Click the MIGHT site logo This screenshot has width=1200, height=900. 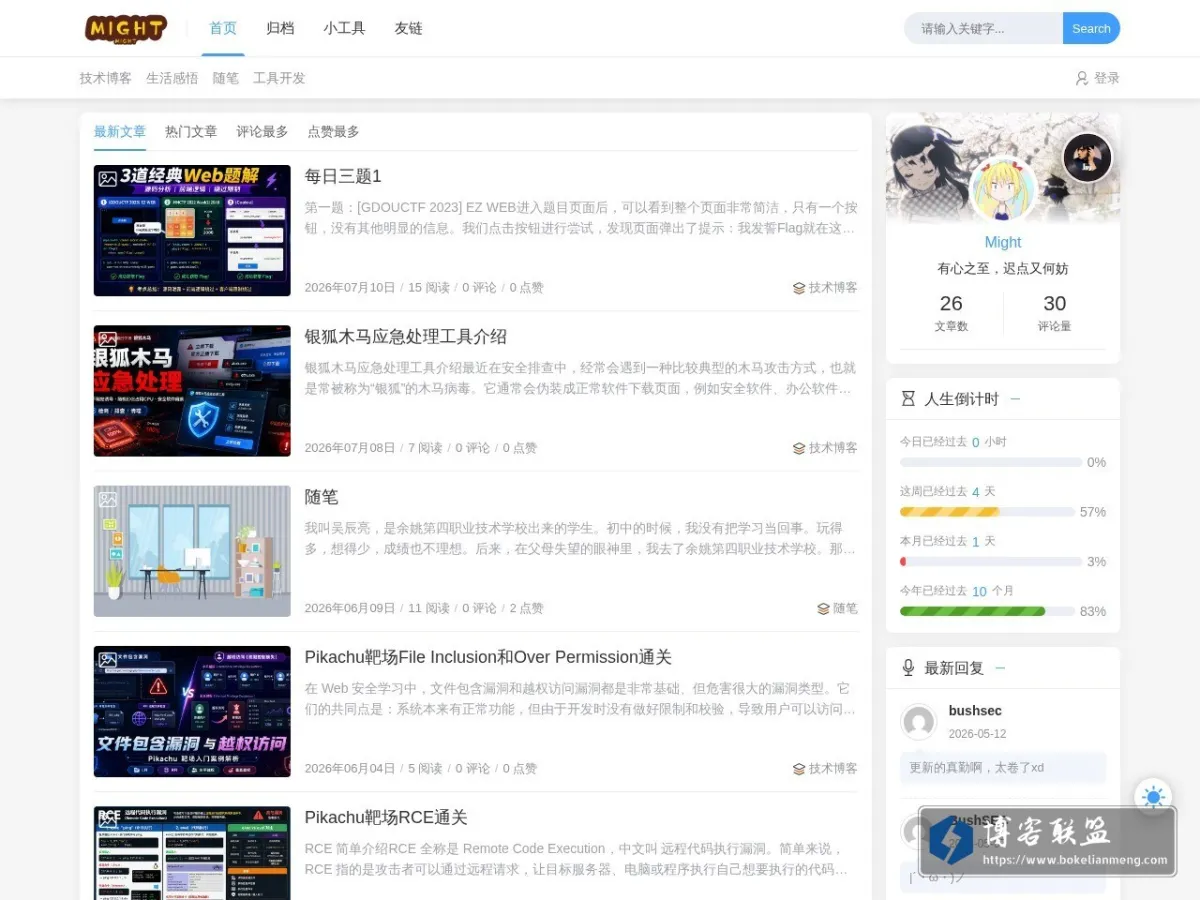[126, 28]
